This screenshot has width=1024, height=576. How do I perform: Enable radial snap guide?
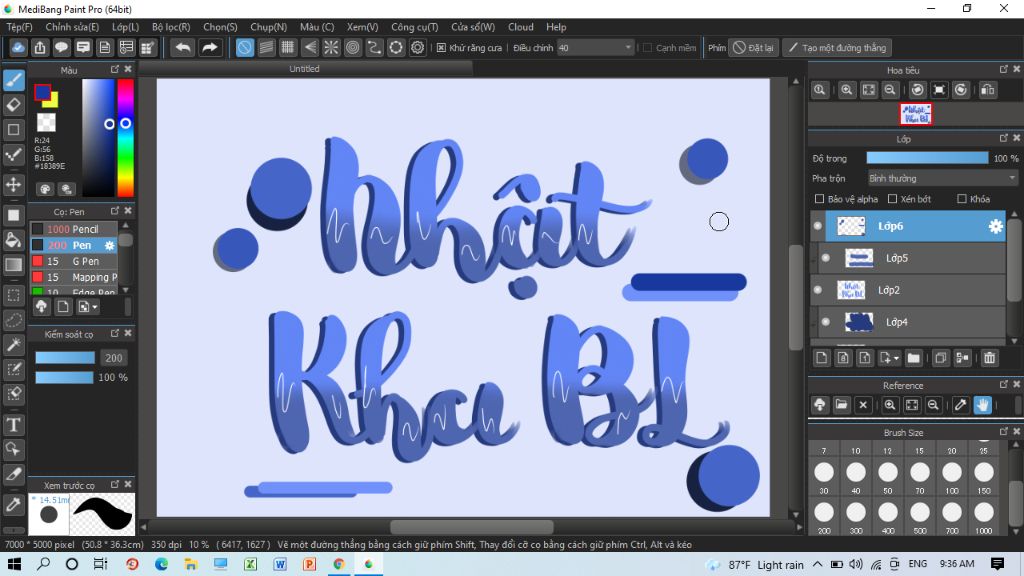[331, 48]
